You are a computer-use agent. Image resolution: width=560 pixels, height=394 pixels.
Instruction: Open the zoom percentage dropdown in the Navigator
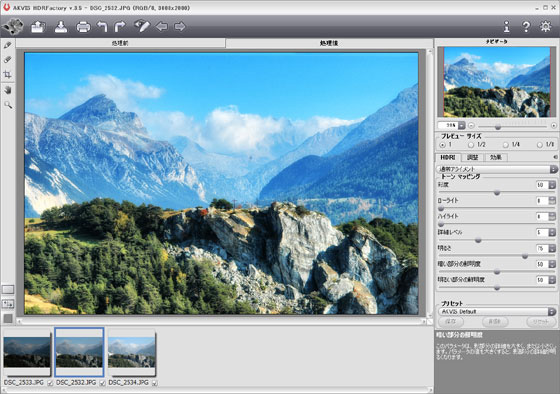click(461, 125)
